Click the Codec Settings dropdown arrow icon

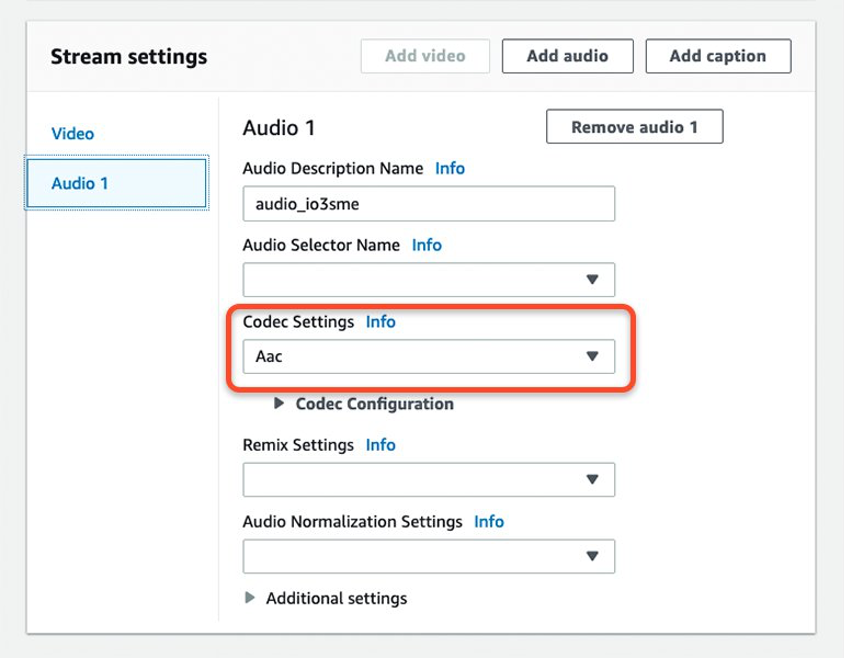[x=593, y=356]
